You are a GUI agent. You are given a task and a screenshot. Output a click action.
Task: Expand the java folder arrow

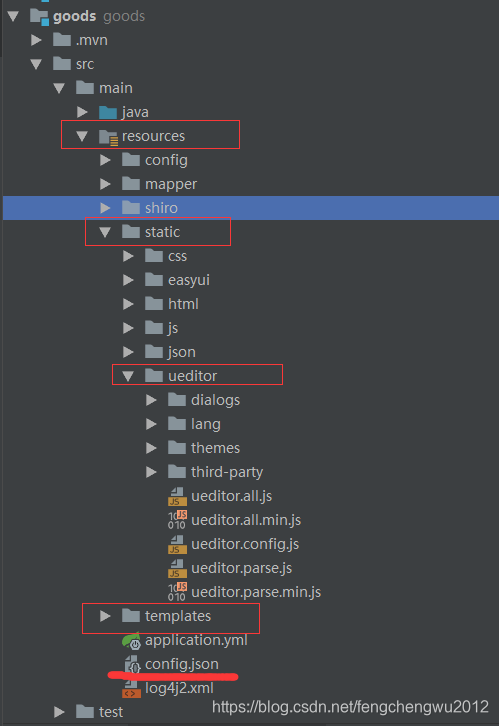tap(82, 112)
